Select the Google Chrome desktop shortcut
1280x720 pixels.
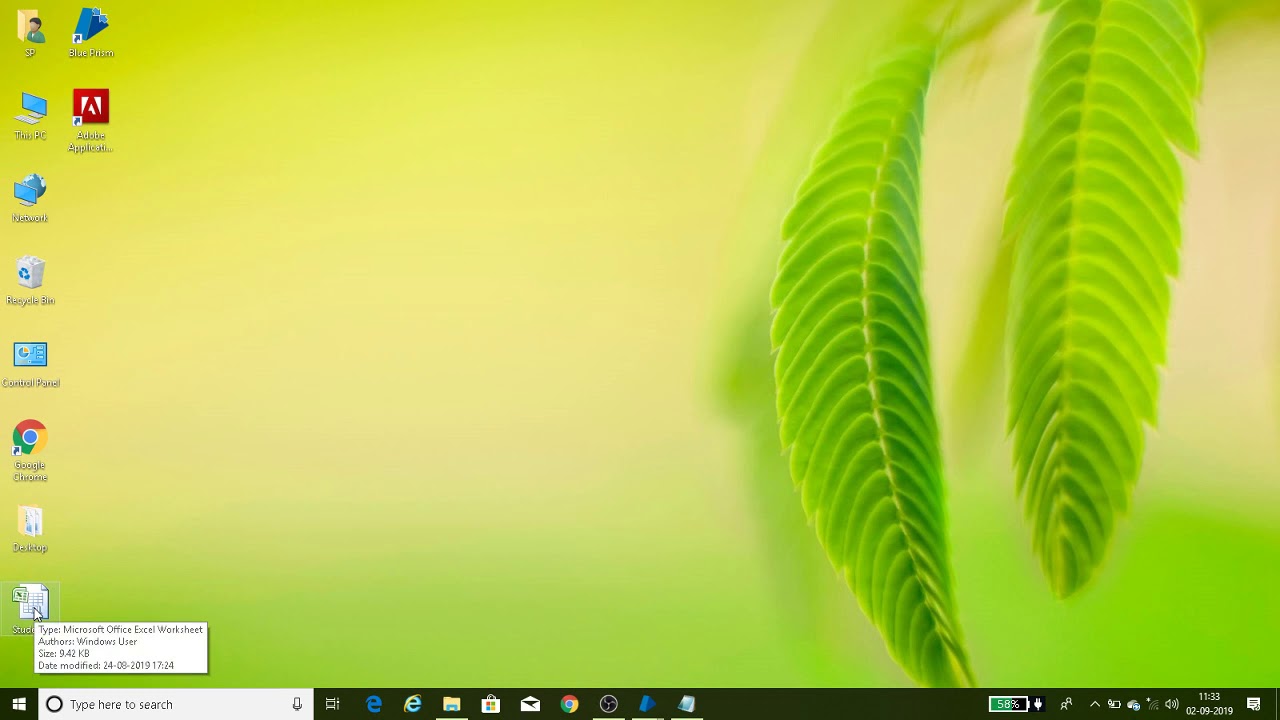pos(30,450)
